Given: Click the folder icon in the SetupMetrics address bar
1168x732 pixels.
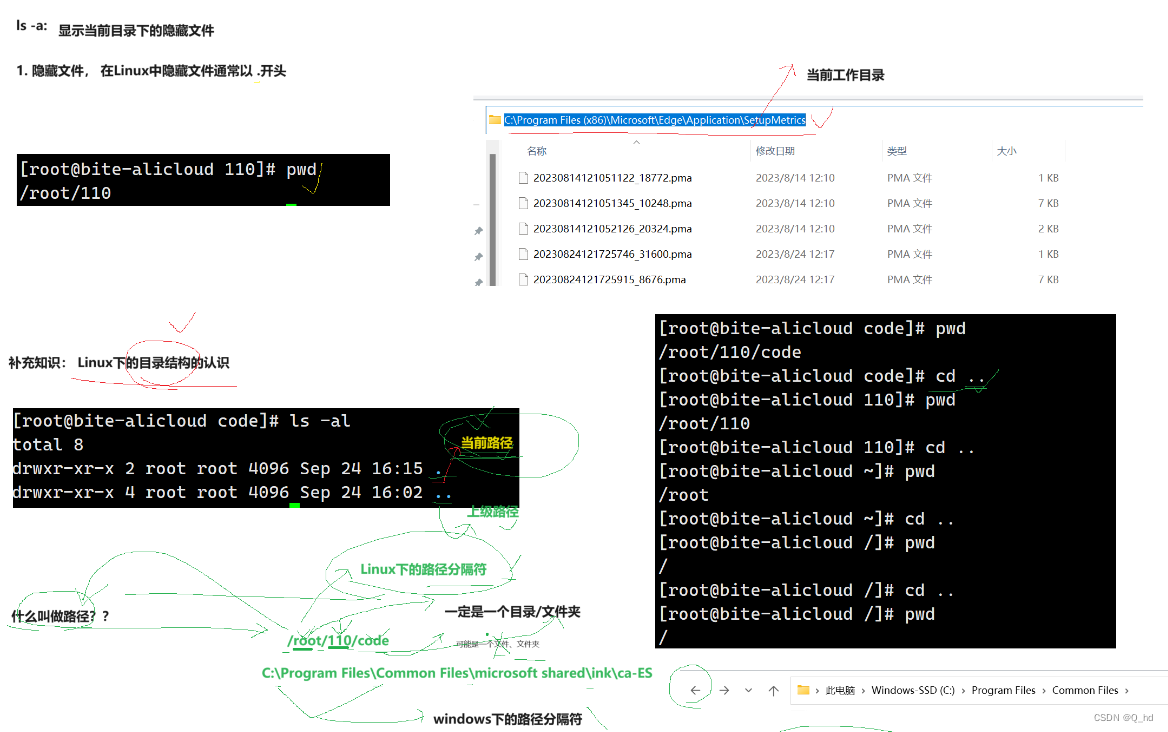Looking at the screenshot, I should point(495,119).
